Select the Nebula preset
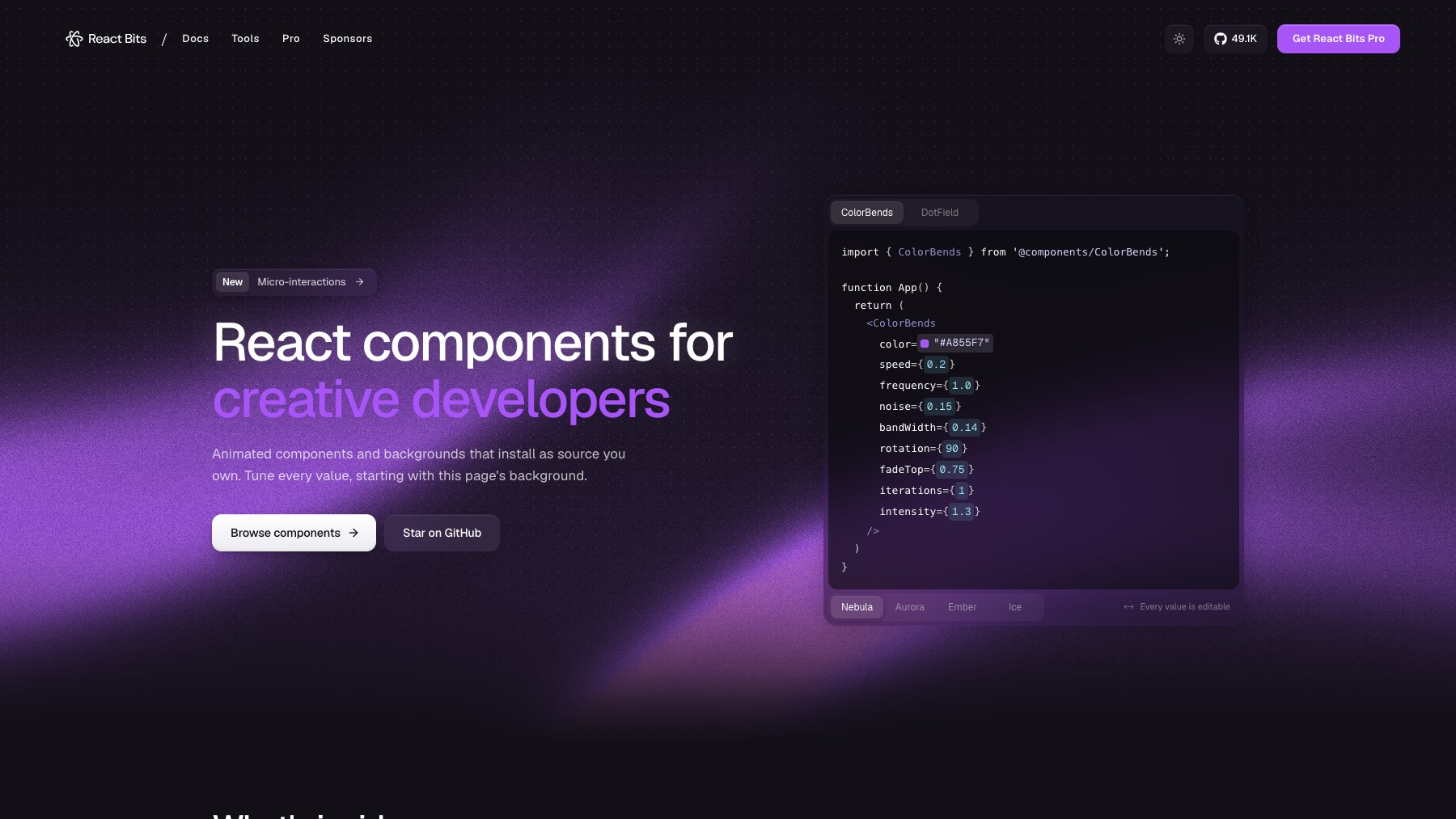 pos(857,607)
